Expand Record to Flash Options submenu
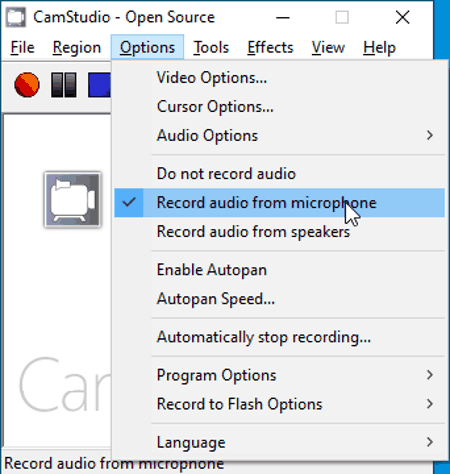The image size is (450, 474). (x=279, y=404)
